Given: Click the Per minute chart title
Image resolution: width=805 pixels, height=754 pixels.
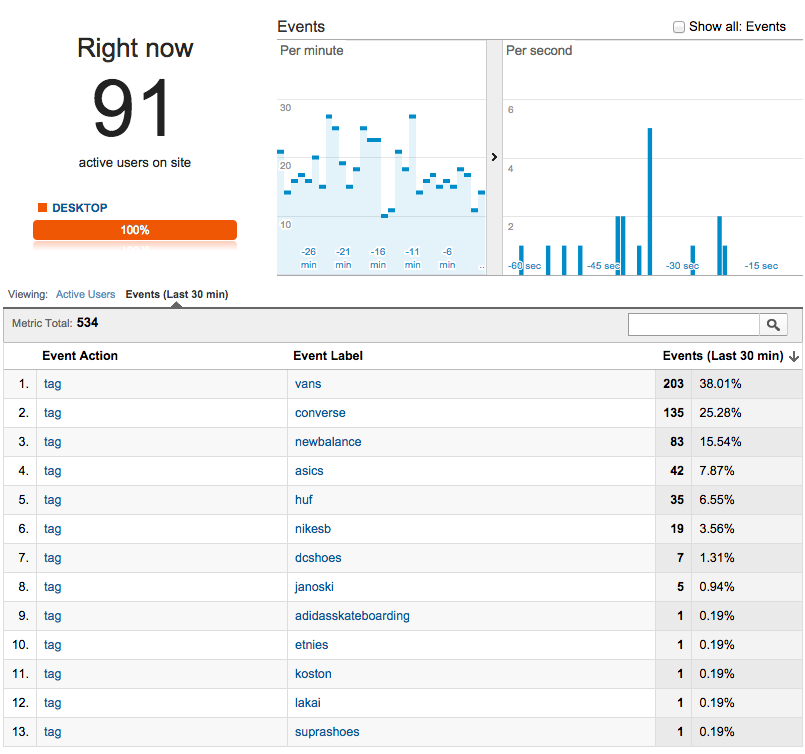Looking at the screenshot, I should tap(312, 51).
